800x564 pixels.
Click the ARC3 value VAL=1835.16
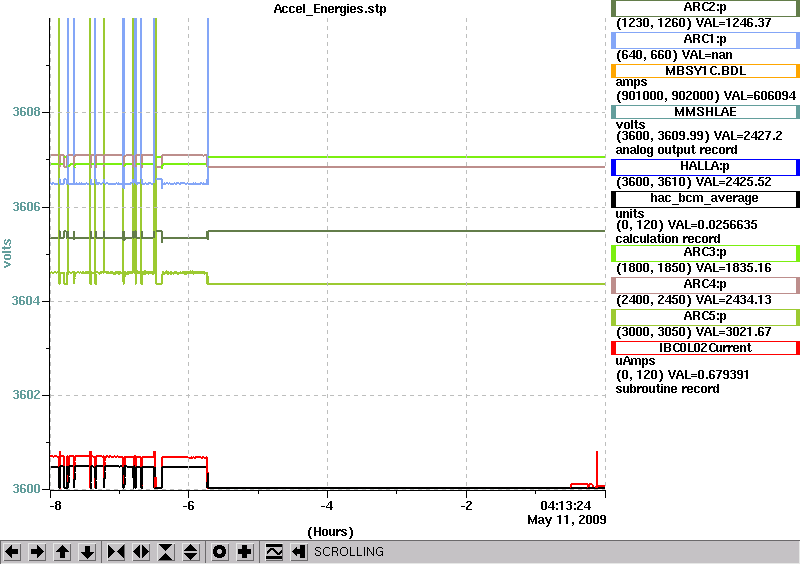pos(733,268)
